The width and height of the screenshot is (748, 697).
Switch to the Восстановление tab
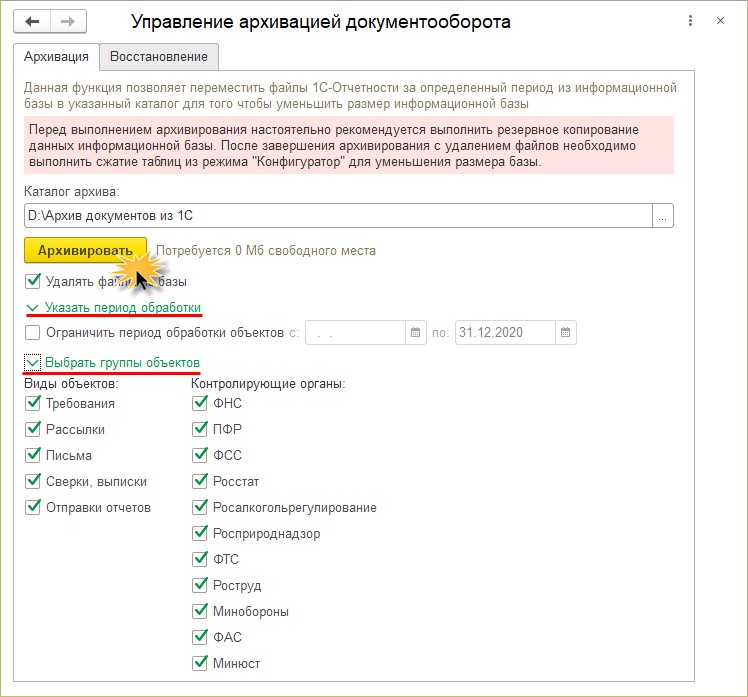[159, 57]
